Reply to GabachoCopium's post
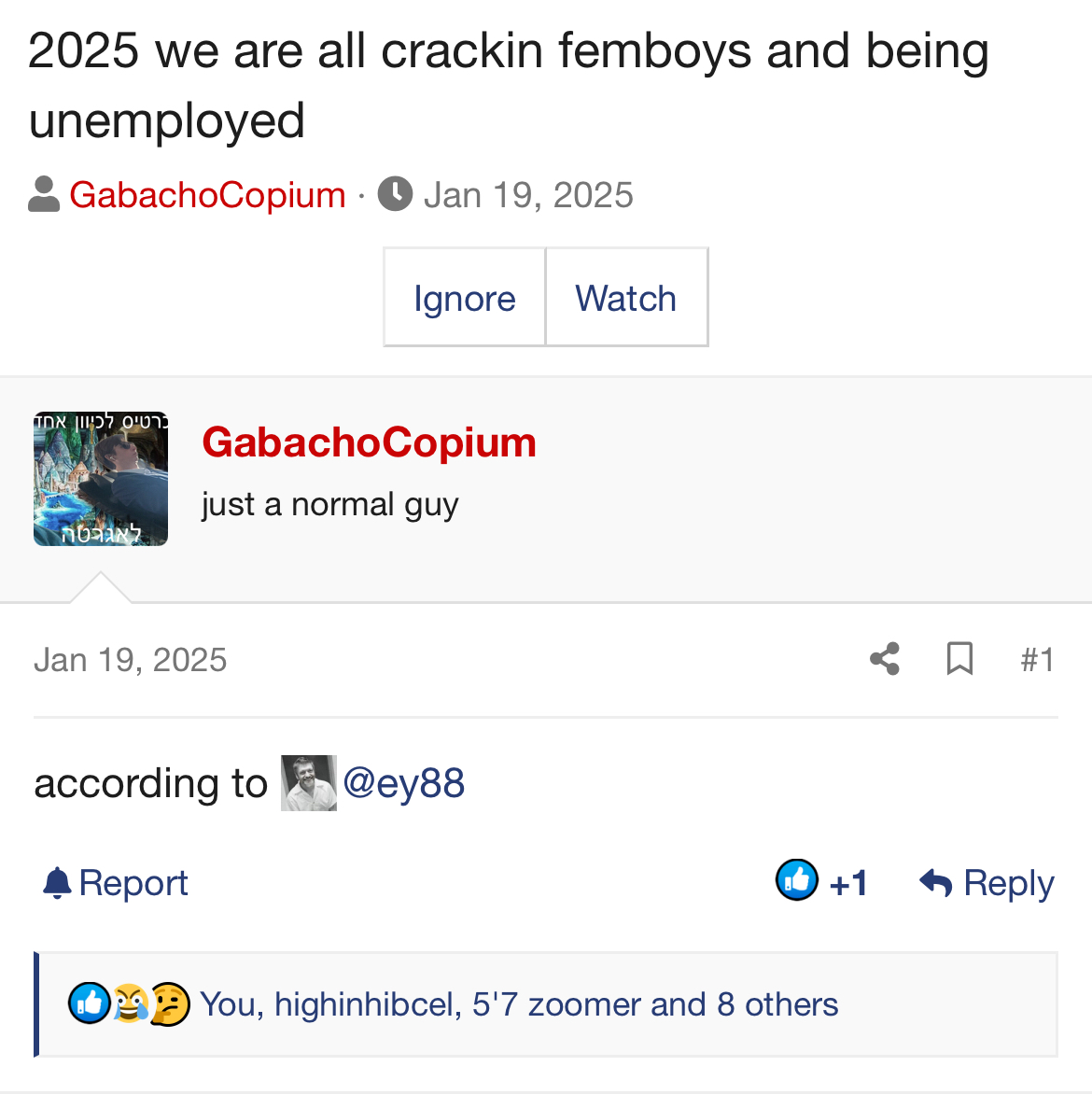The image size is (1092, 1094). (x=987, y=883)
